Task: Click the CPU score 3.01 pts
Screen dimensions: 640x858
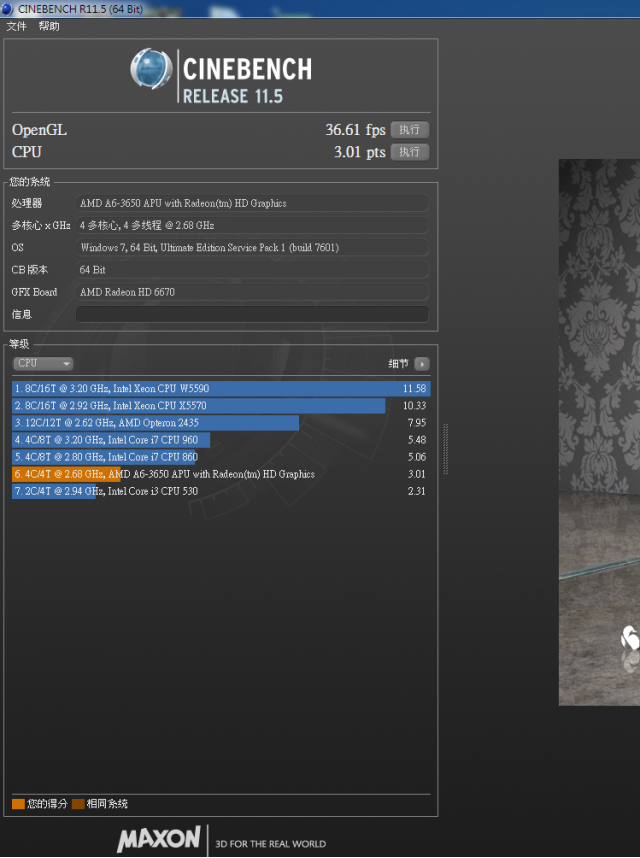Action: pyautogui.click(x=359, y=152)
